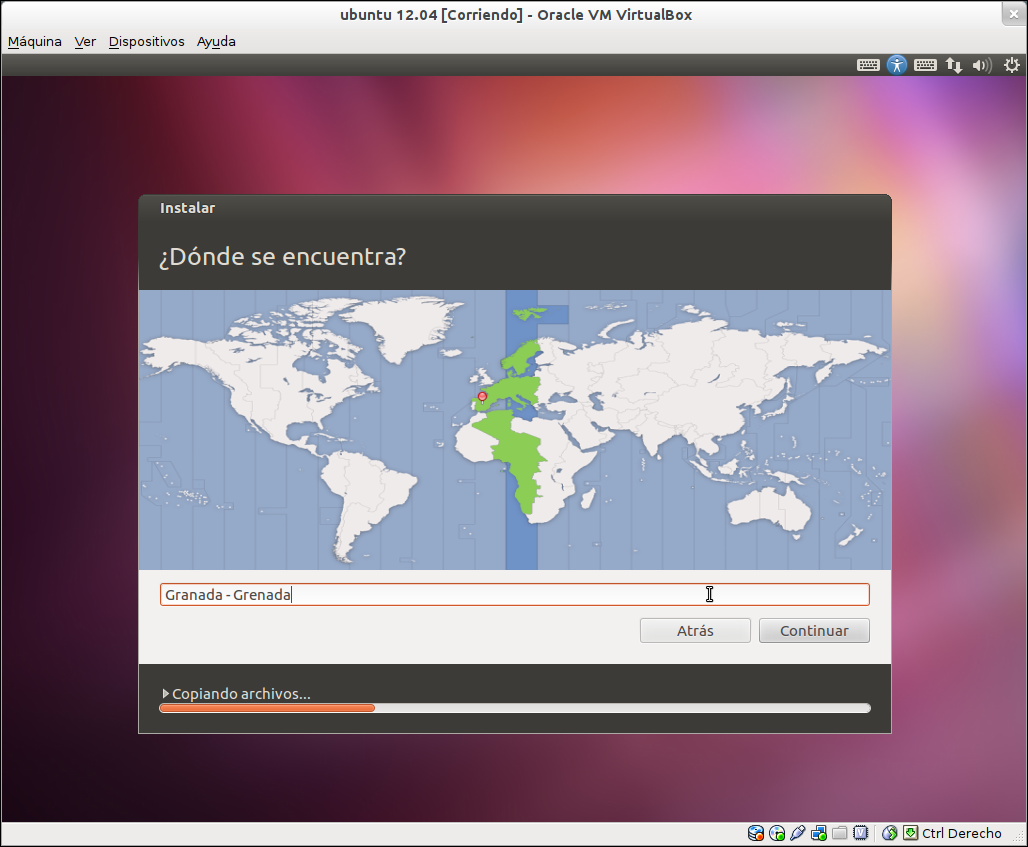Viewport: 1028px width, 847px height.
Task: Click the network adapters status icon
Action: (819, 833)
